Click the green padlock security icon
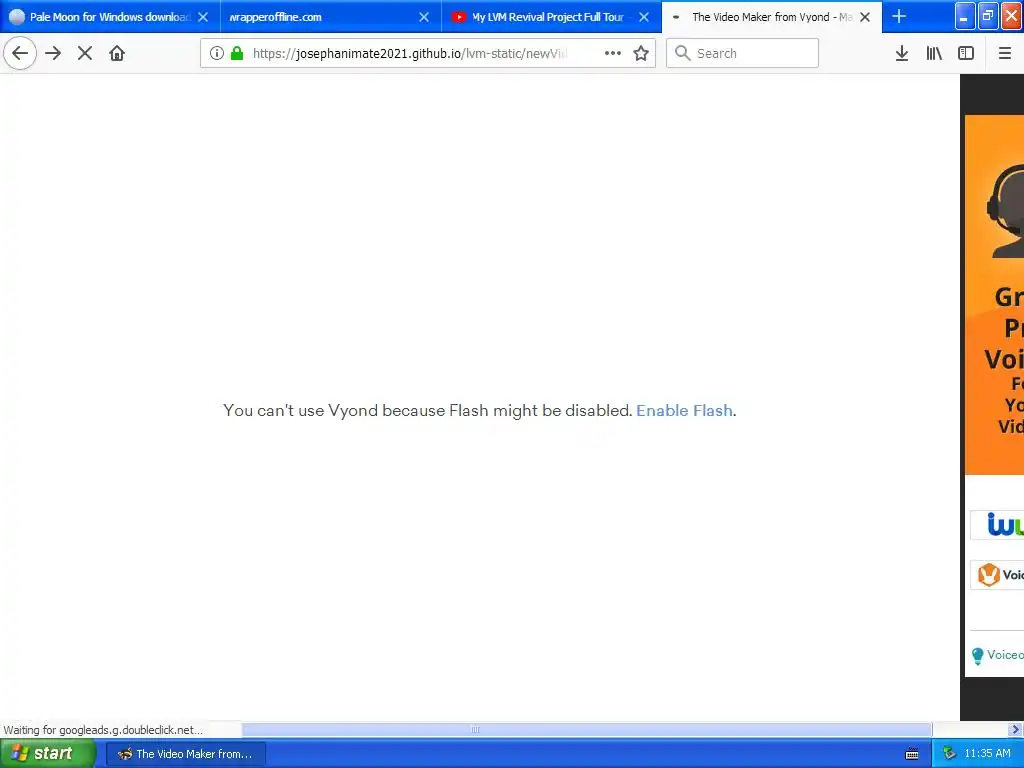 [x=237, y=54]
